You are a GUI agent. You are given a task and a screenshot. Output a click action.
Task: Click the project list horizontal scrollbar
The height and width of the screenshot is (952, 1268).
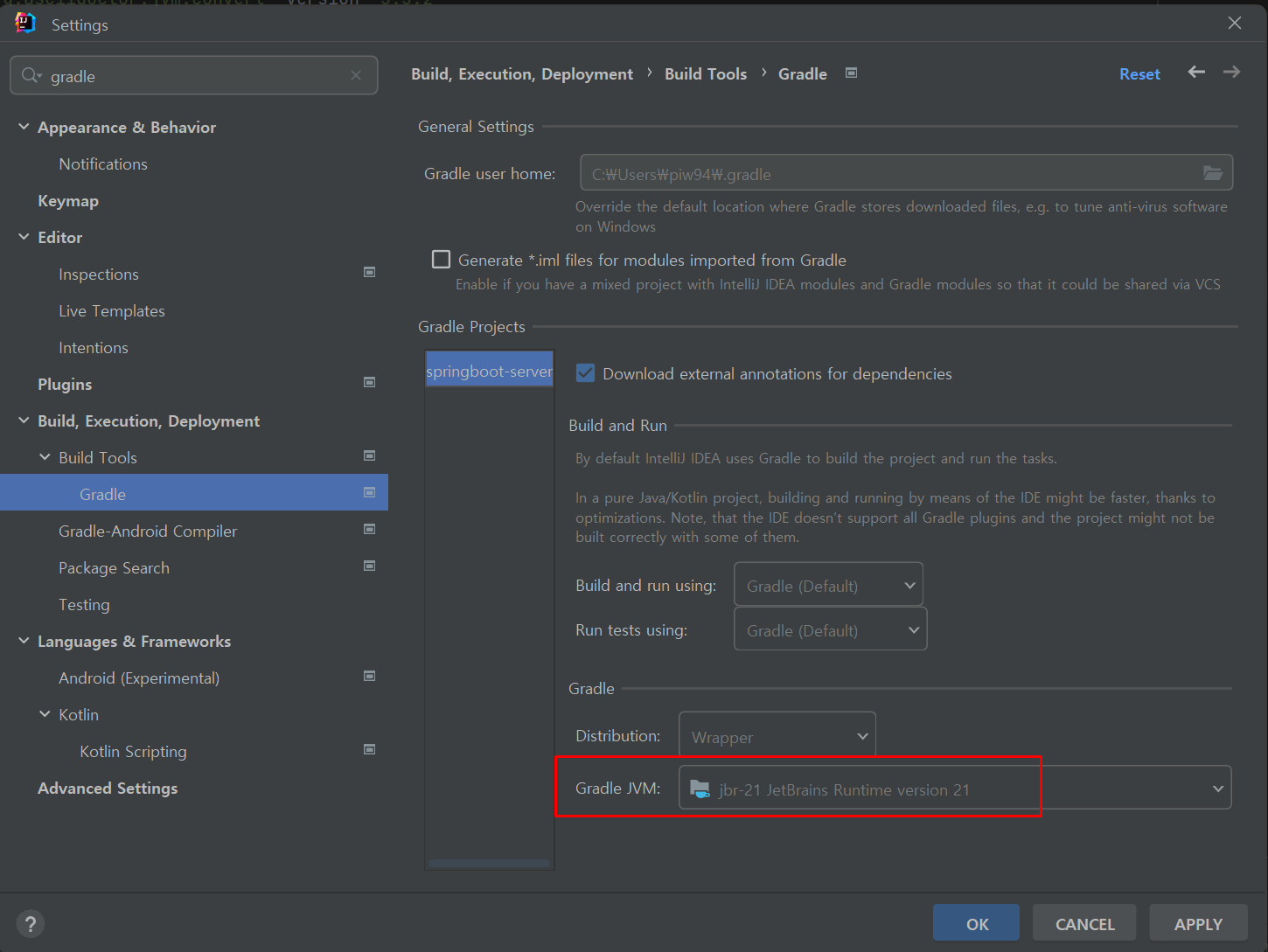coord(489,863)
